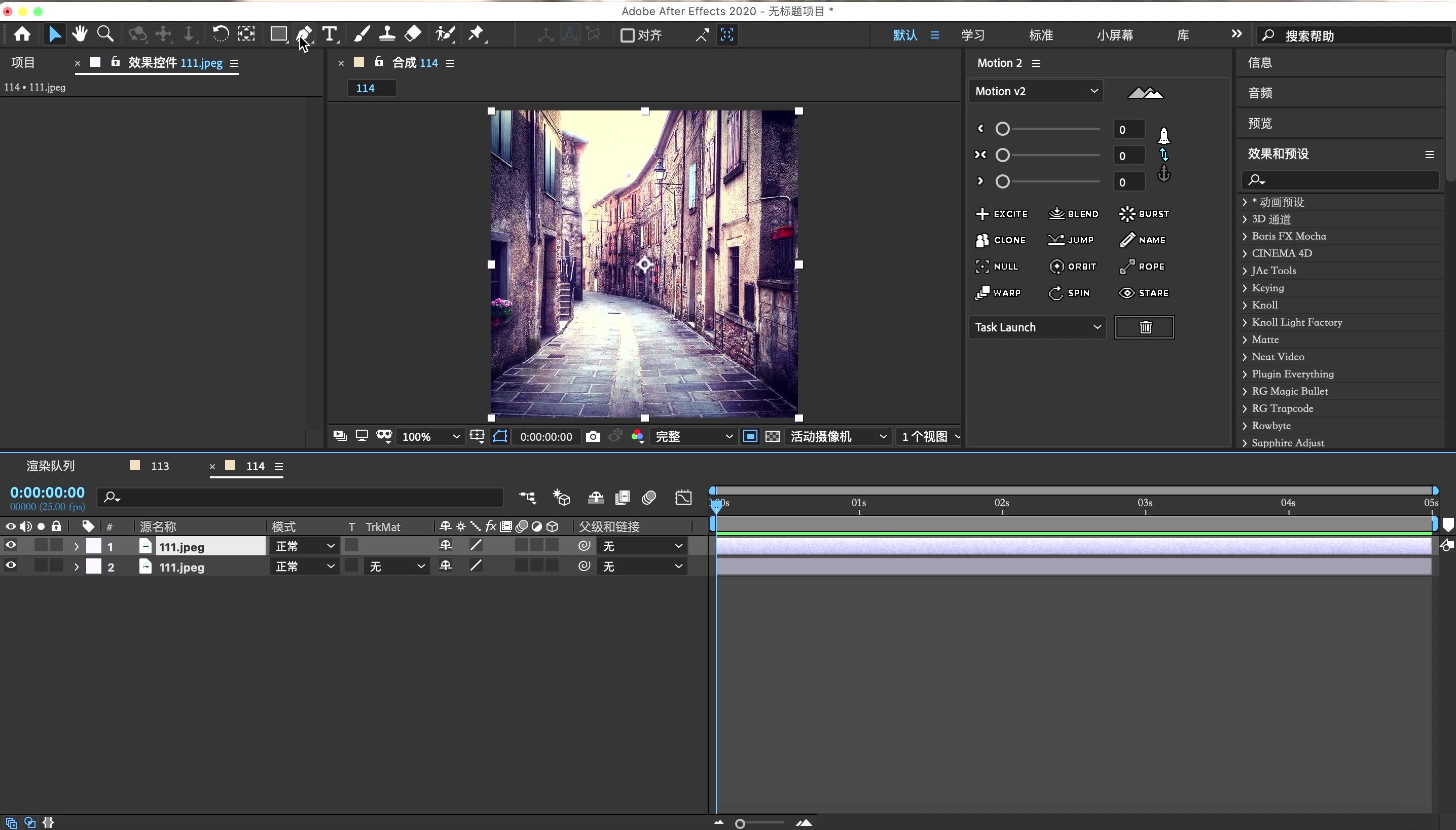This screenshot has height=830, width=1456.
Task: Click the EXCITE button in Motion 2
Action: click(1002, 214)
